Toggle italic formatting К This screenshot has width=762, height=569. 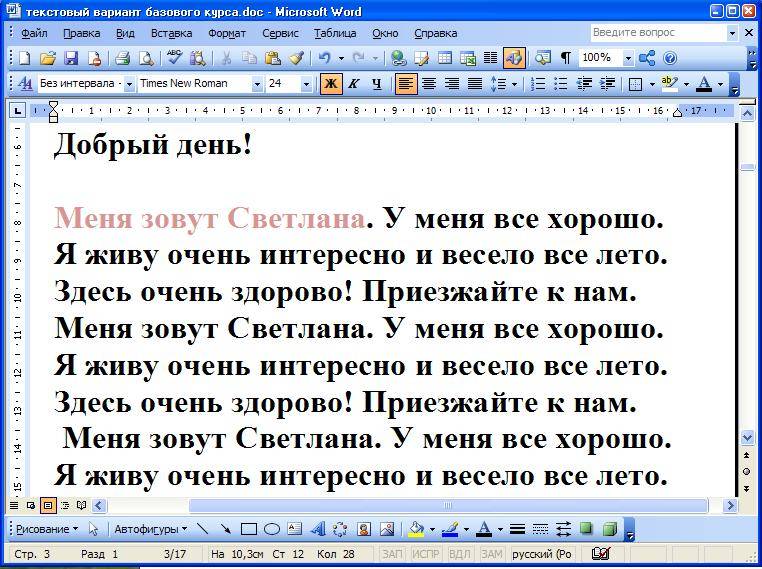tap(353, 84)
